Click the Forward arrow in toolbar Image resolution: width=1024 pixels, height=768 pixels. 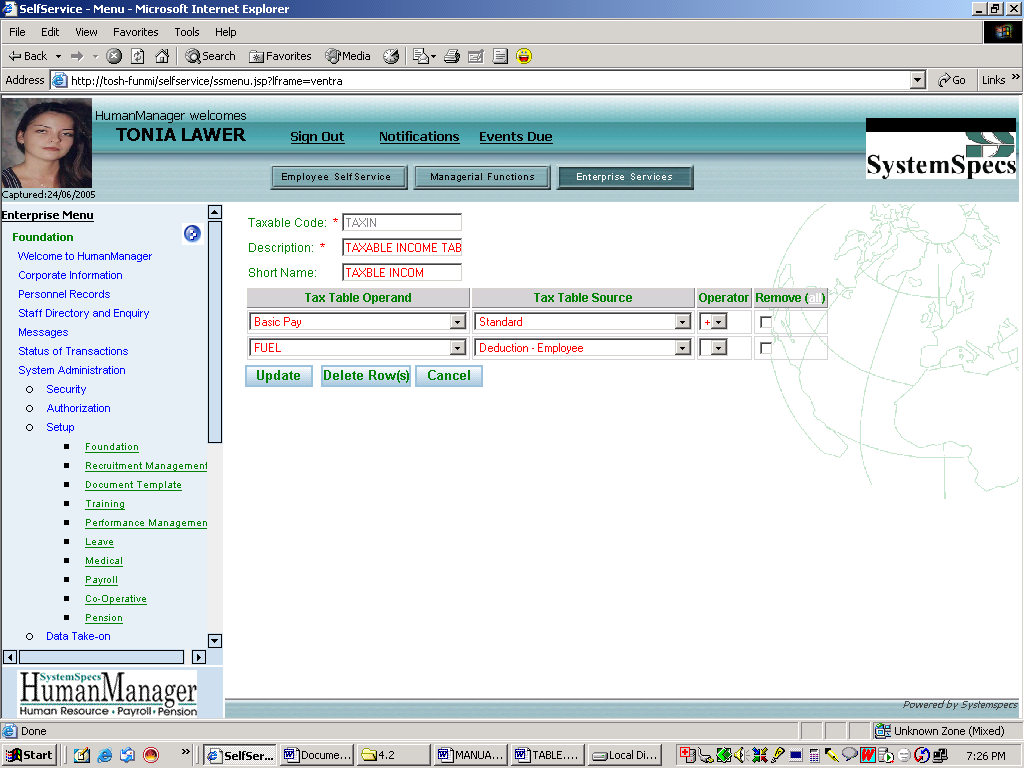point(77,56)
